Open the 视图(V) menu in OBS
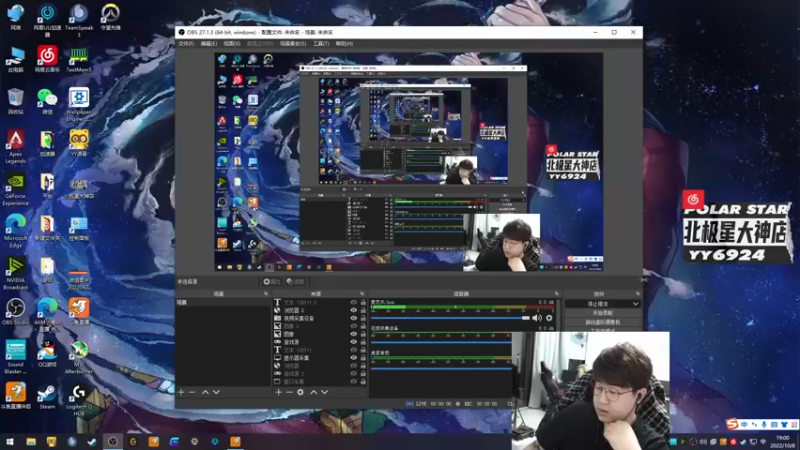This screenshot has width=800, height=450. tap(232, 44)
